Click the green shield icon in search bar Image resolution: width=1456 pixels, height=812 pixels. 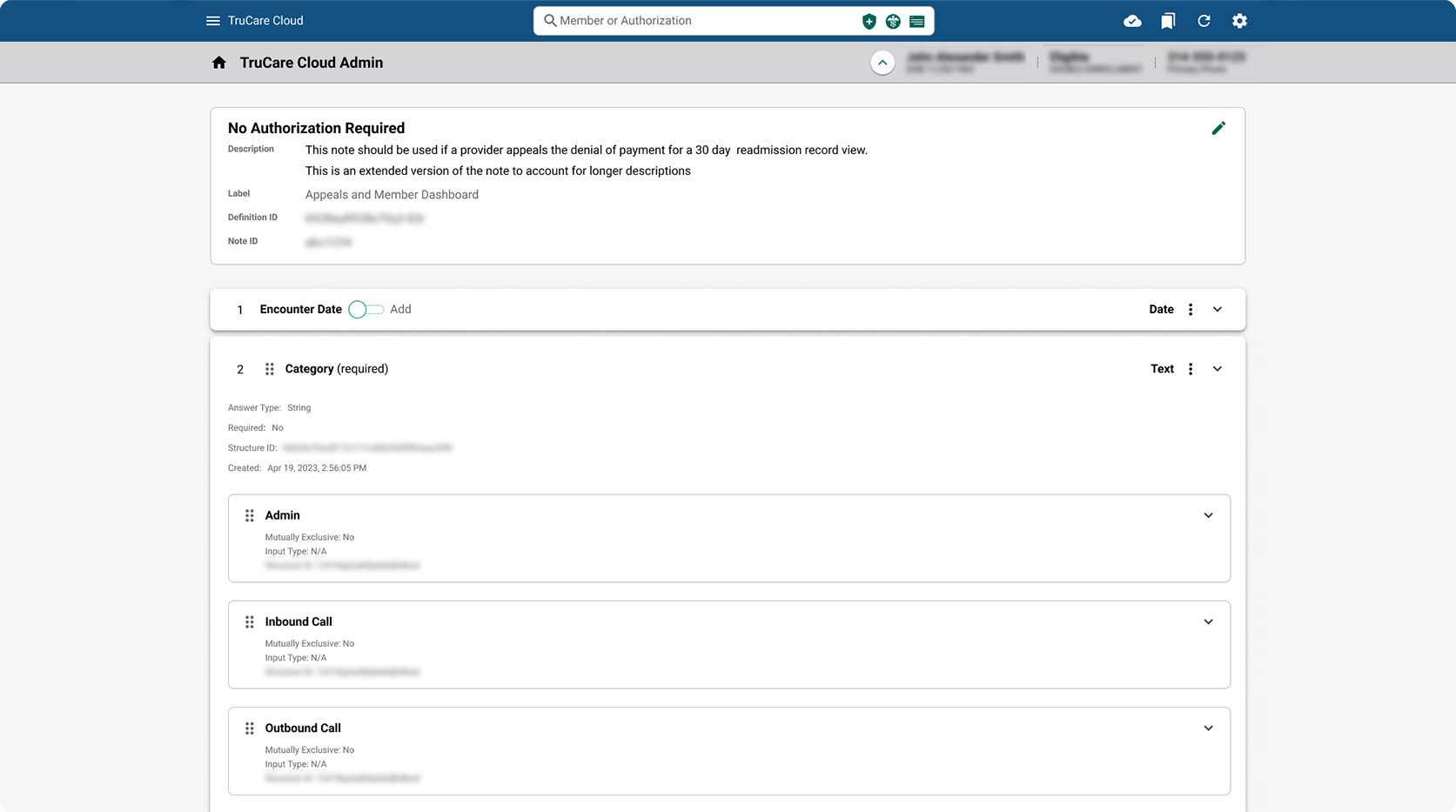click(x=869, y=22)
